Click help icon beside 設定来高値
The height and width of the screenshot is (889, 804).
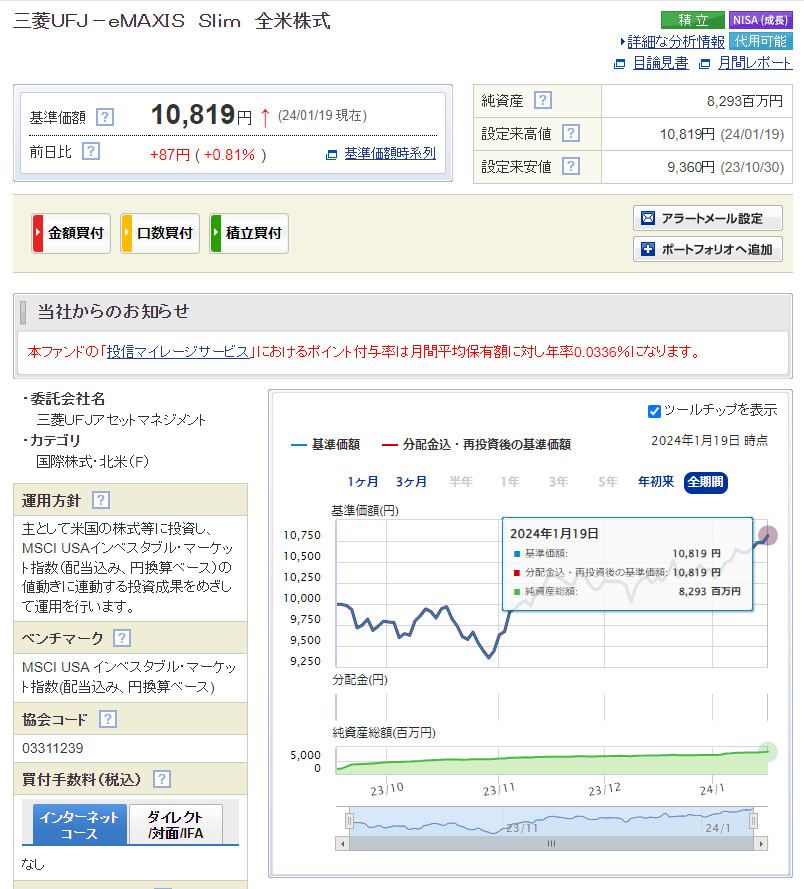[570, 133]
